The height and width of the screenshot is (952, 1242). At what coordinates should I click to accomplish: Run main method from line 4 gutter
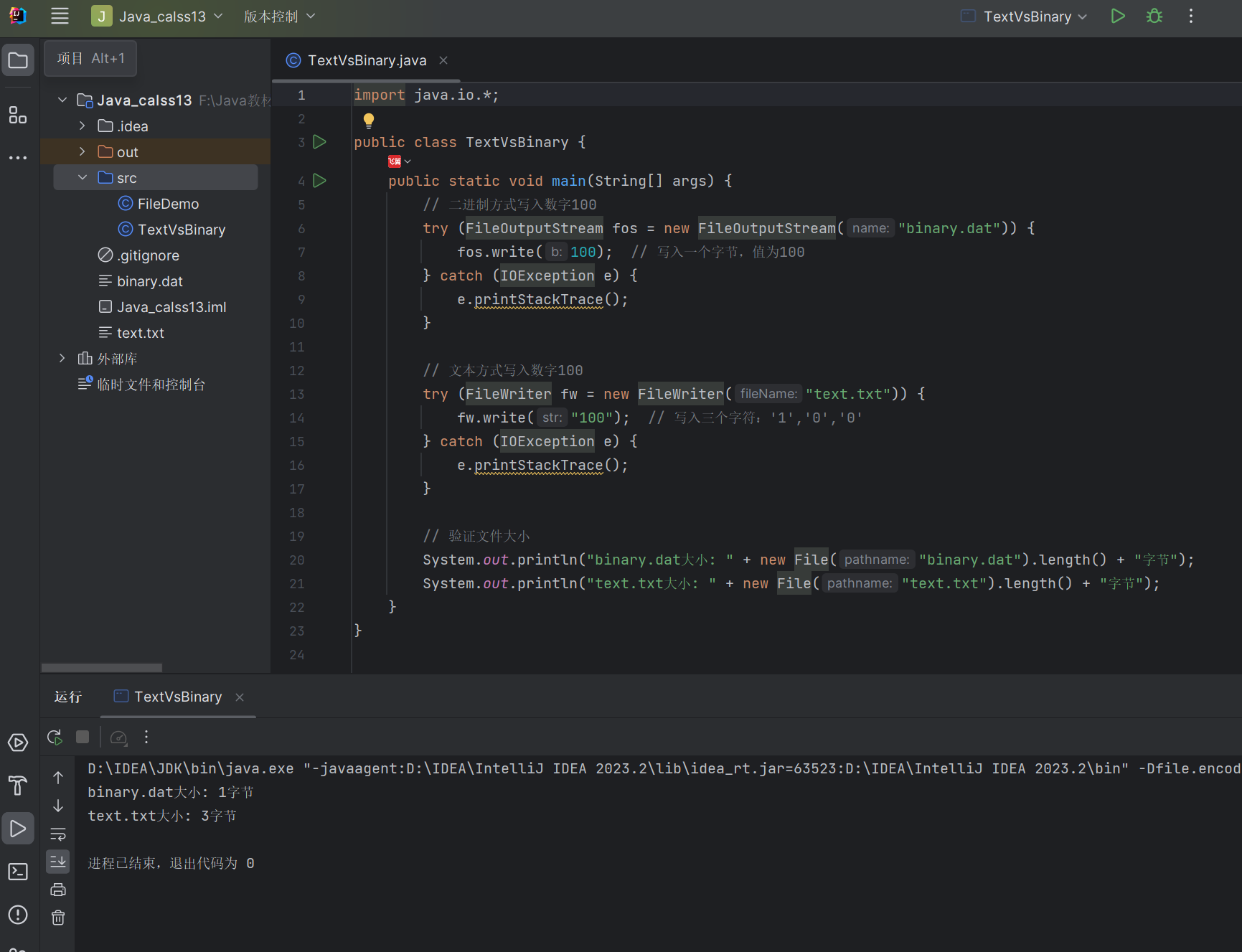(x=320, y=181)
